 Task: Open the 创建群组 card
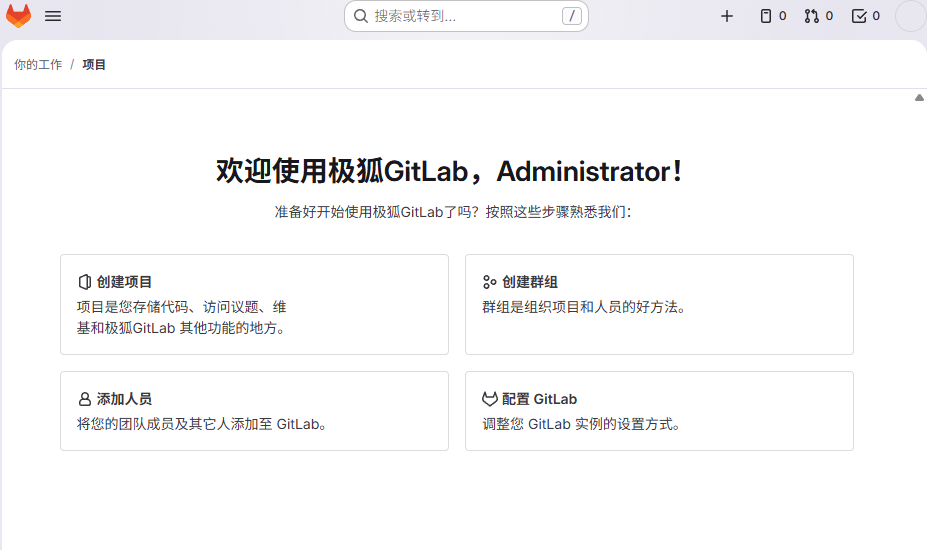[x=659, y=305]
